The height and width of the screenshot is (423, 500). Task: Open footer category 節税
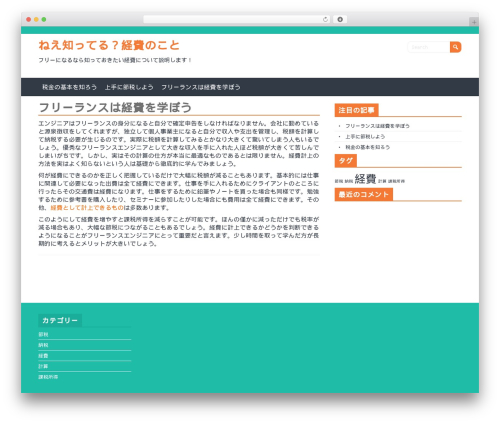click(x=43, y=334)
